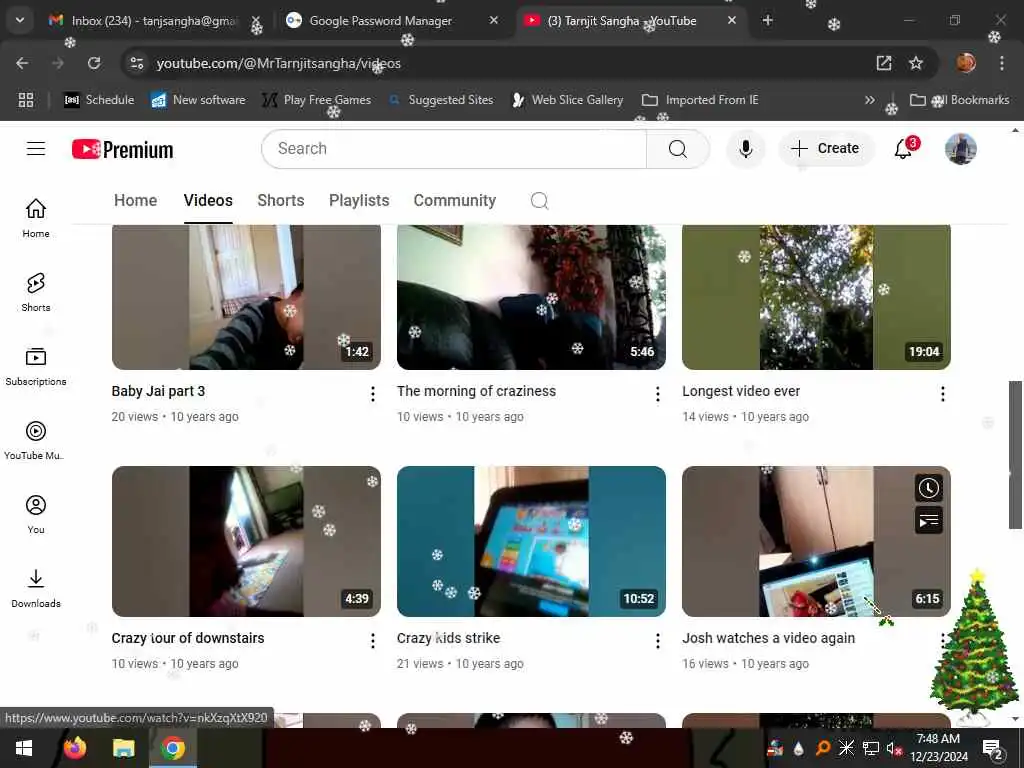This screenshot has height=768, width=1024.
Task: Select the channel Community tab
Action: [x=455, y=200]
